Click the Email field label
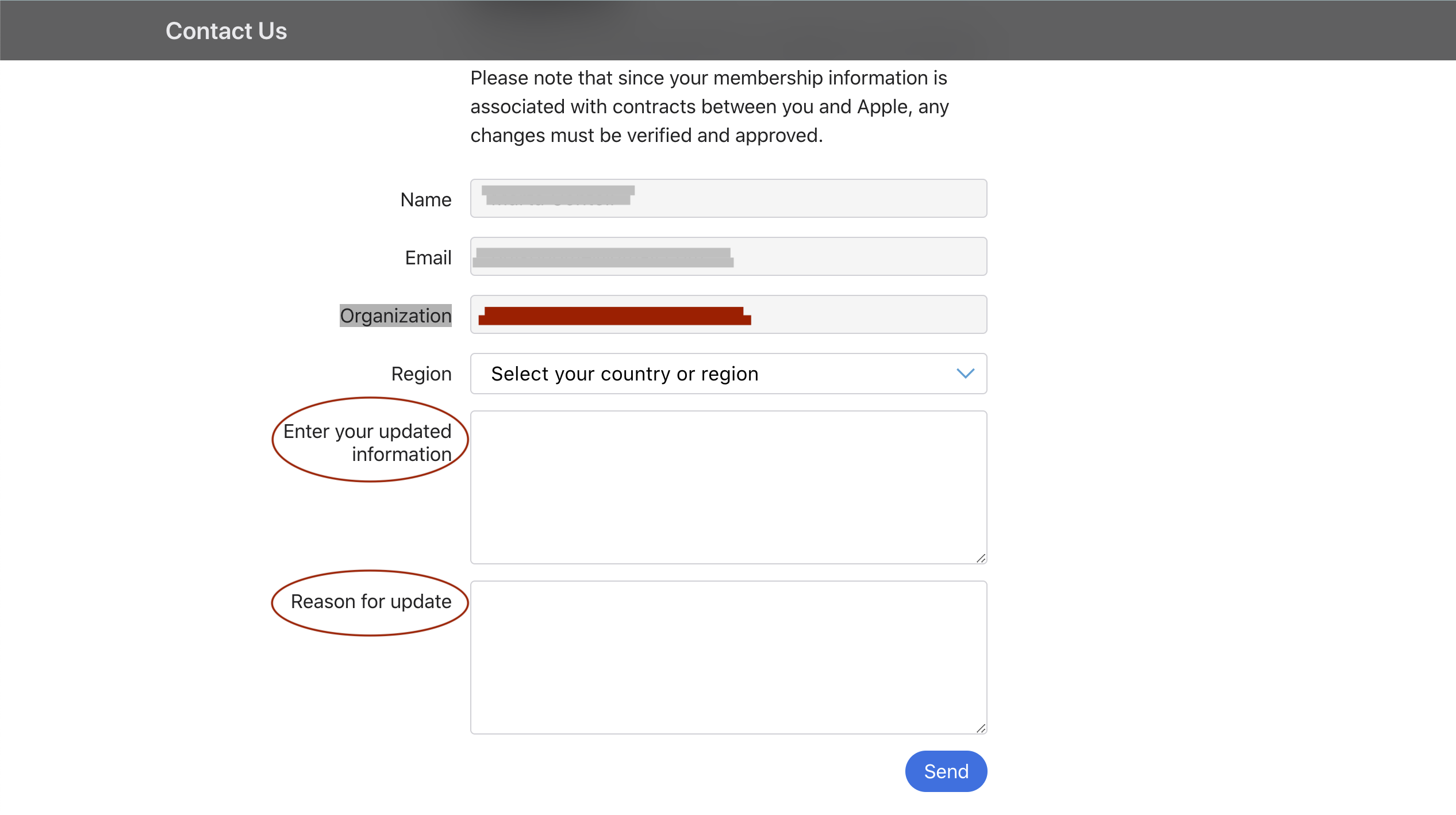The width and height of the screenshot is (1456, 815). click(x=428, y=257)
